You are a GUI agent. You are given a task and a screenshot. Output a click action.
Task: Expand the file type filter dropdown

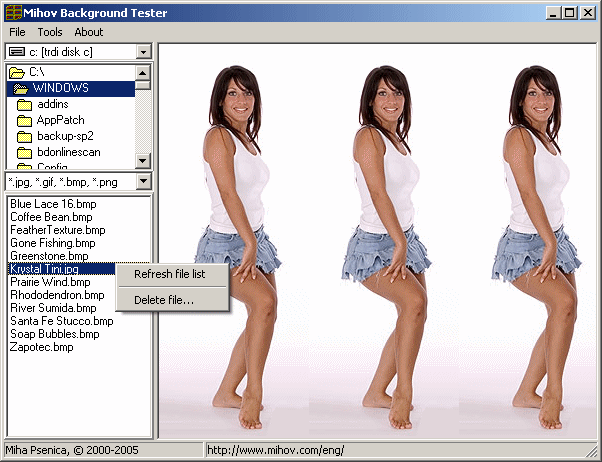pyautogui.click(x=143, y=181)
